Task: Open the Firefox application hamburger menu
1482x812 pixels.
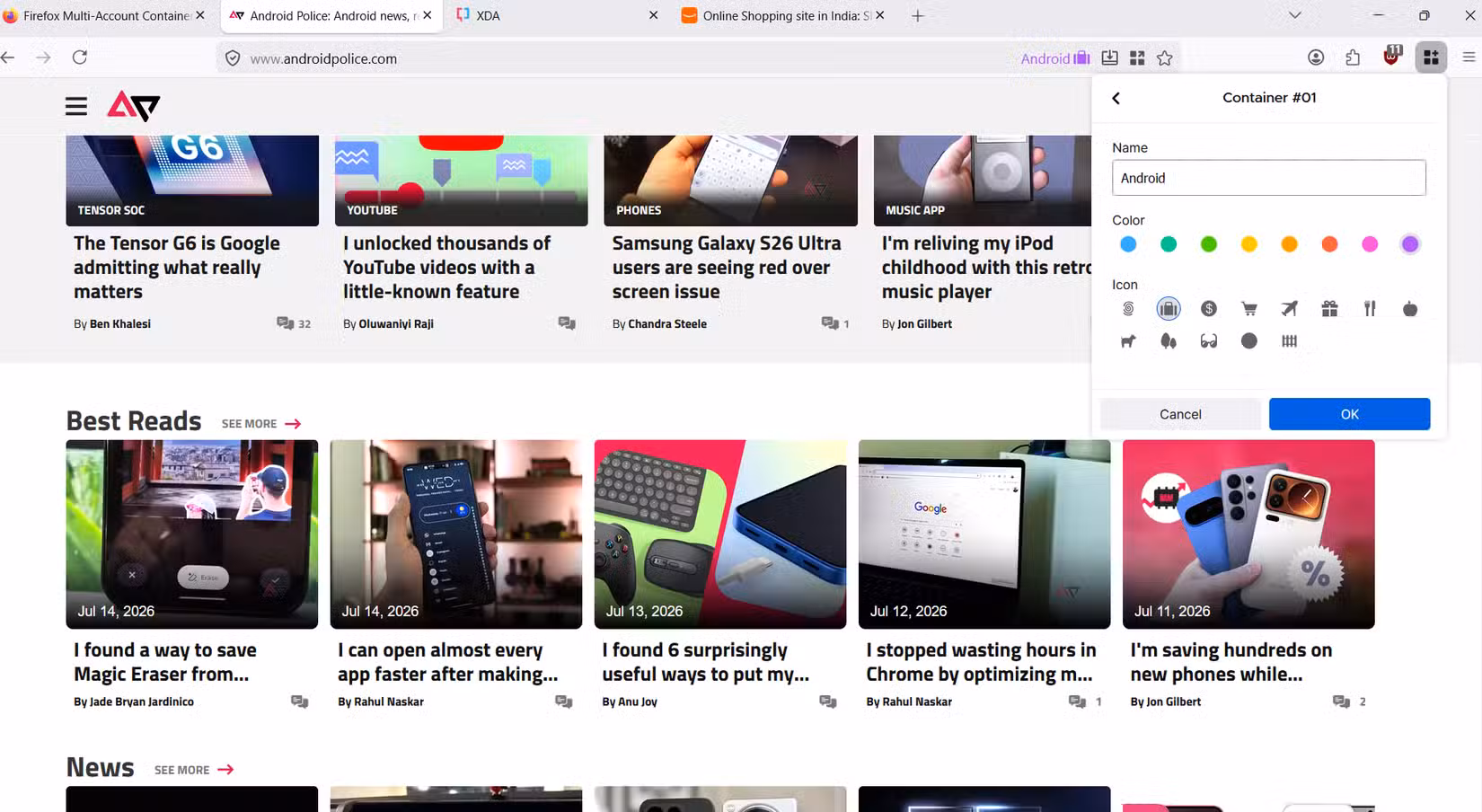Action: point(1469,57)
